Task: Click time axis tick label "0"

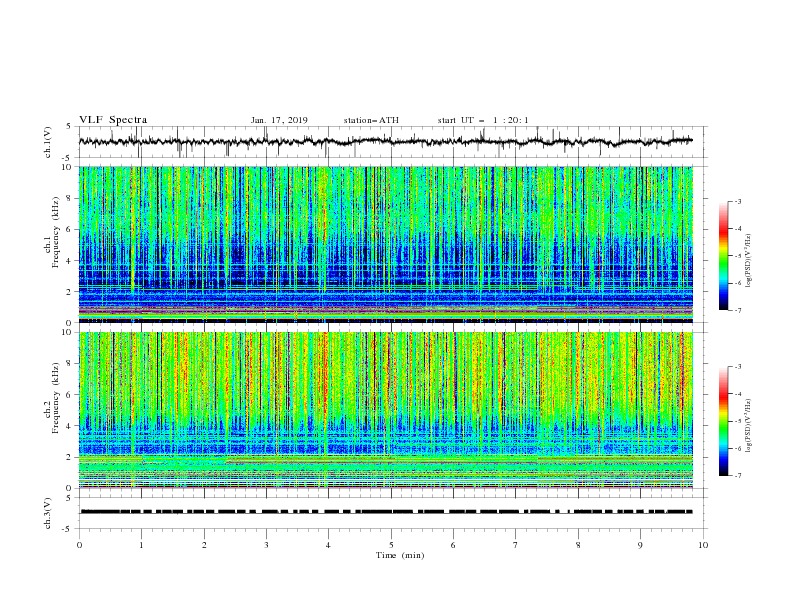Action: pos(79,545)
